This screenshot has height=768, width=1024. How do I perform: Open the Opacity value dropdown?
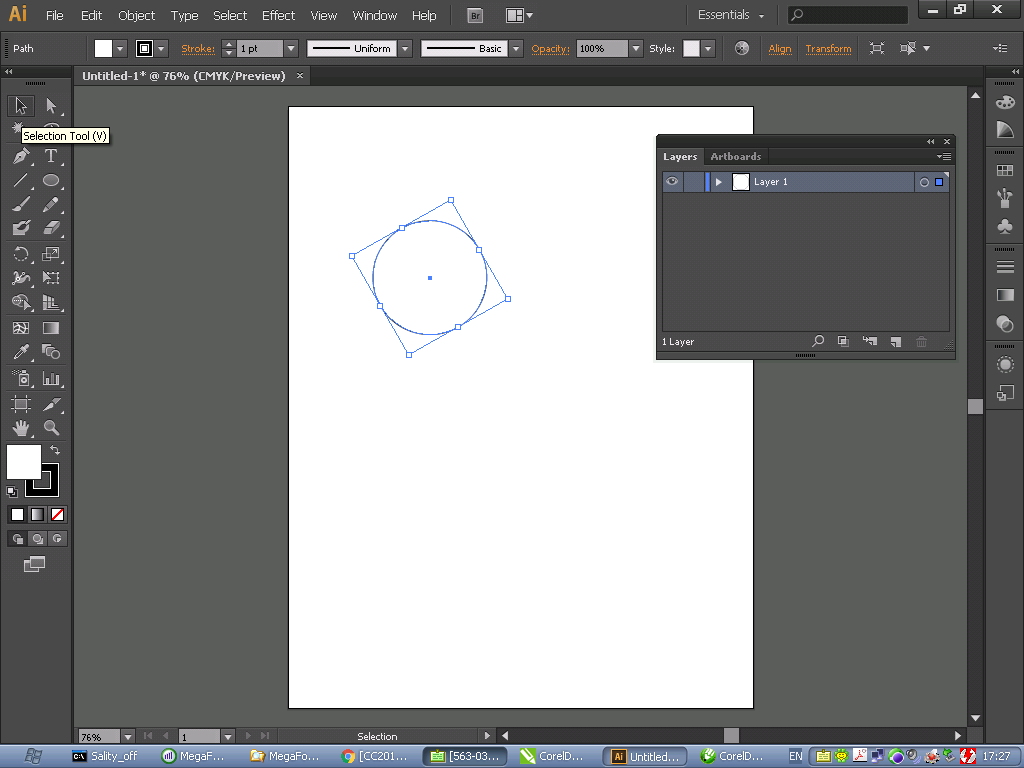click(x=635, y=48)
